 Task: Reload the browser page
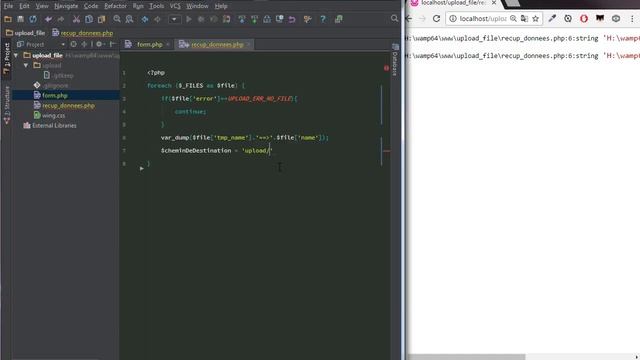436,19
